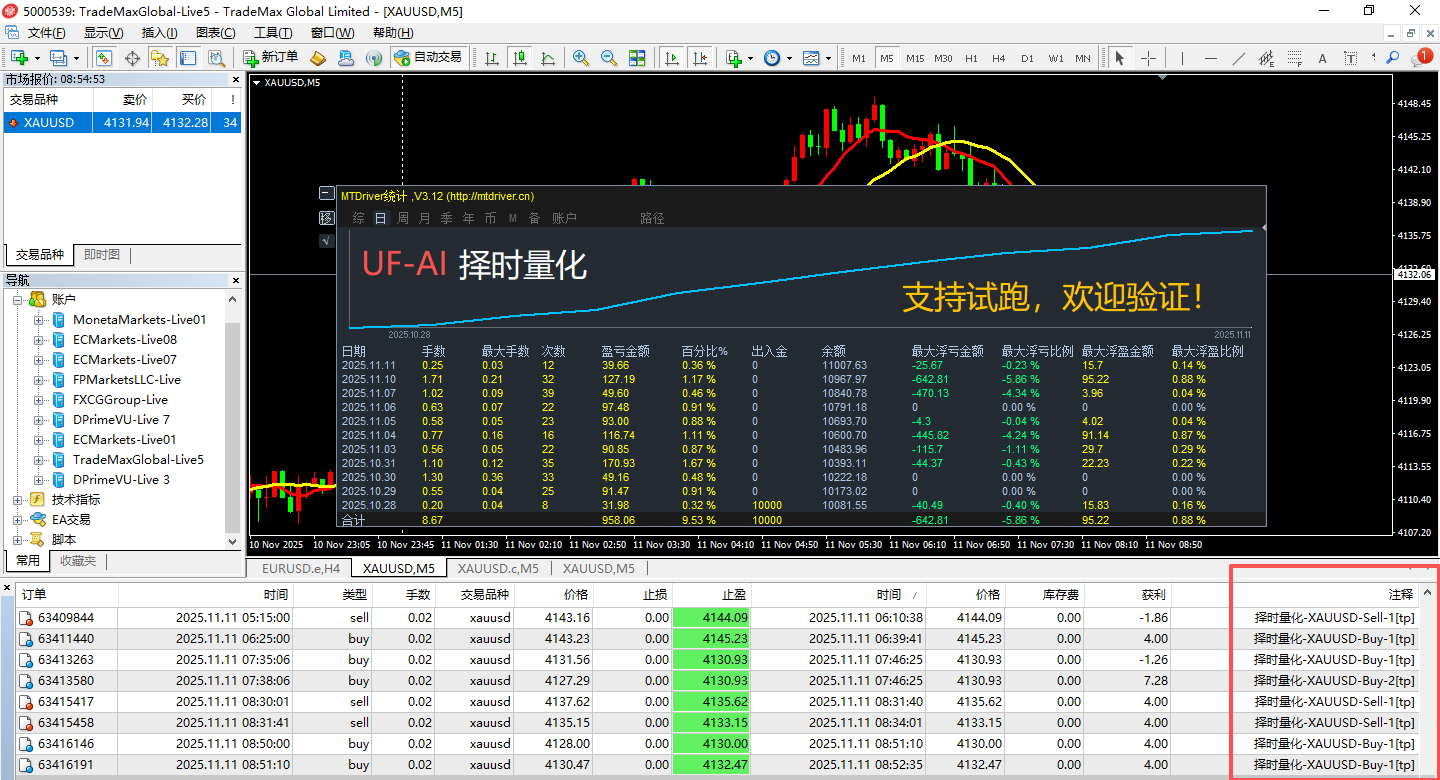This screenshot has height=780, width=1440.
Task: Select the Horizontal Line drawing tool
Action: 1210,57
